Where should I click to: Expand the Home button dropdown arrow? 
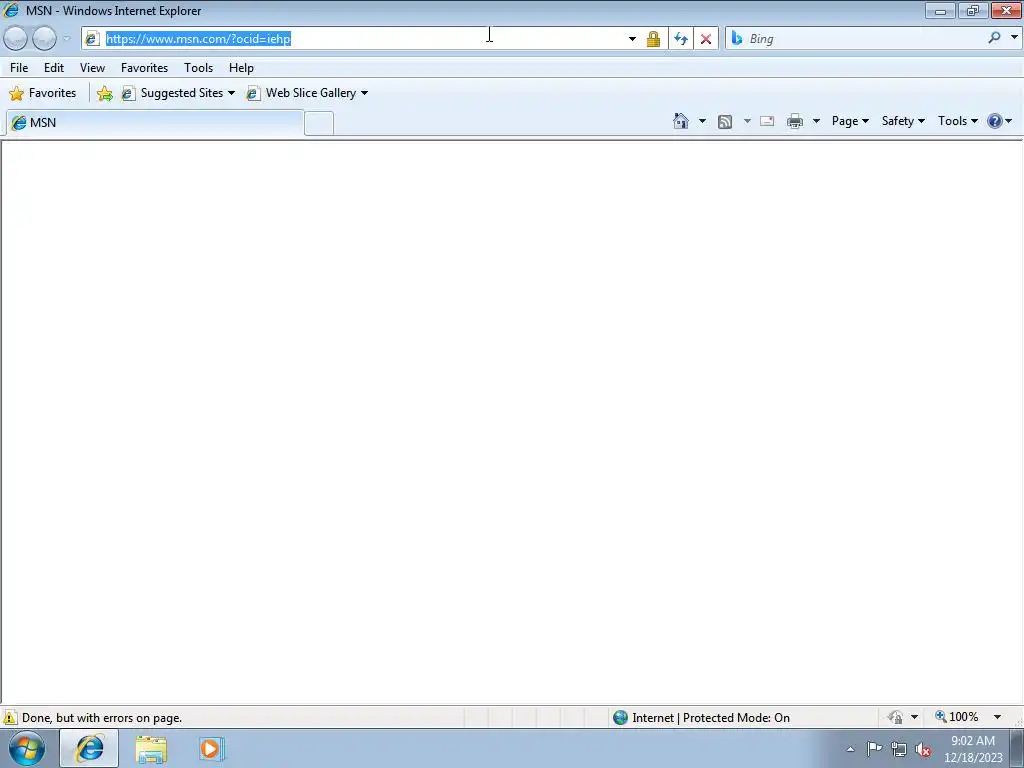[x=702, y=121]
